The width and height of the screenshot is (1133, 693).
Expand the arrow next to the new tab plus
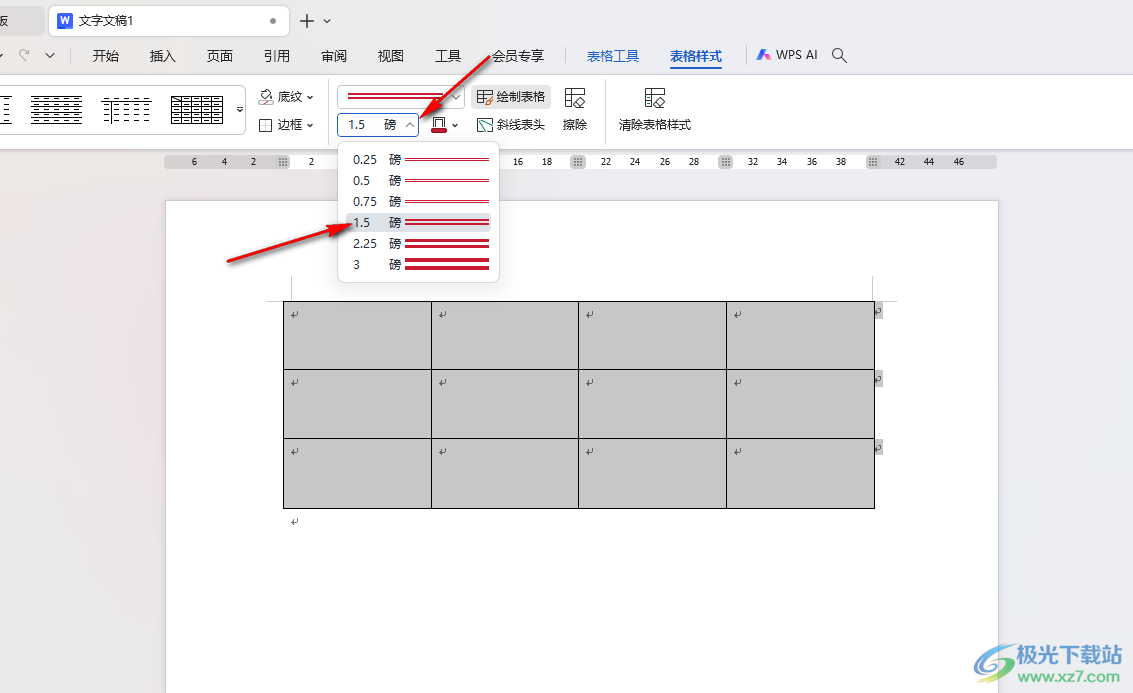327,22
